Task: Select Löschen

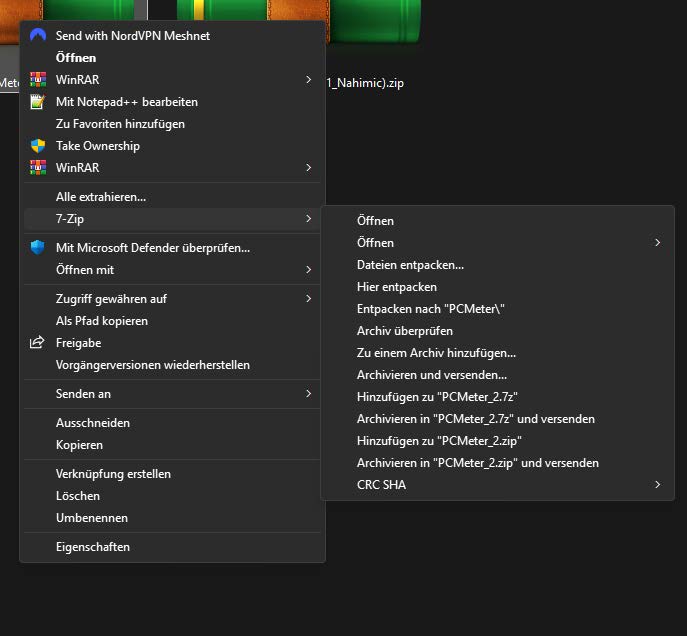Action: click(173, 495)
